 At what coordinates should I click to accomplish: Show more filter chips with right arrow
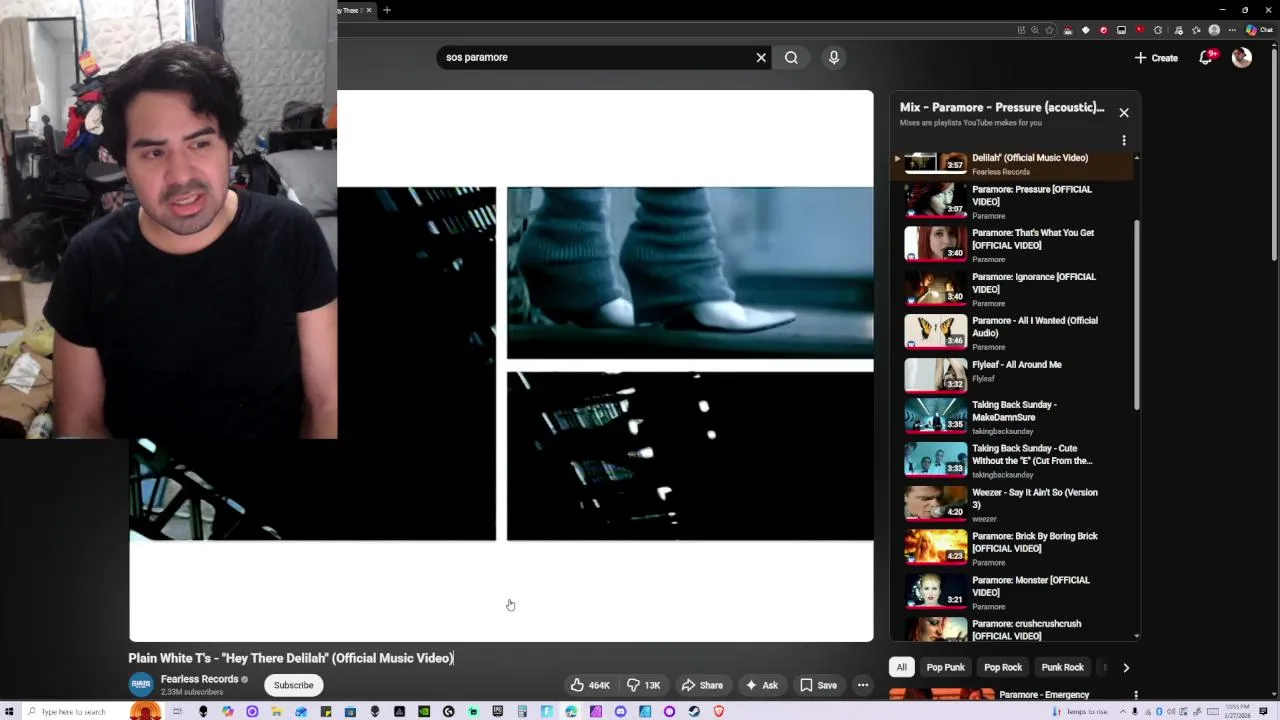coord(1126,667)
